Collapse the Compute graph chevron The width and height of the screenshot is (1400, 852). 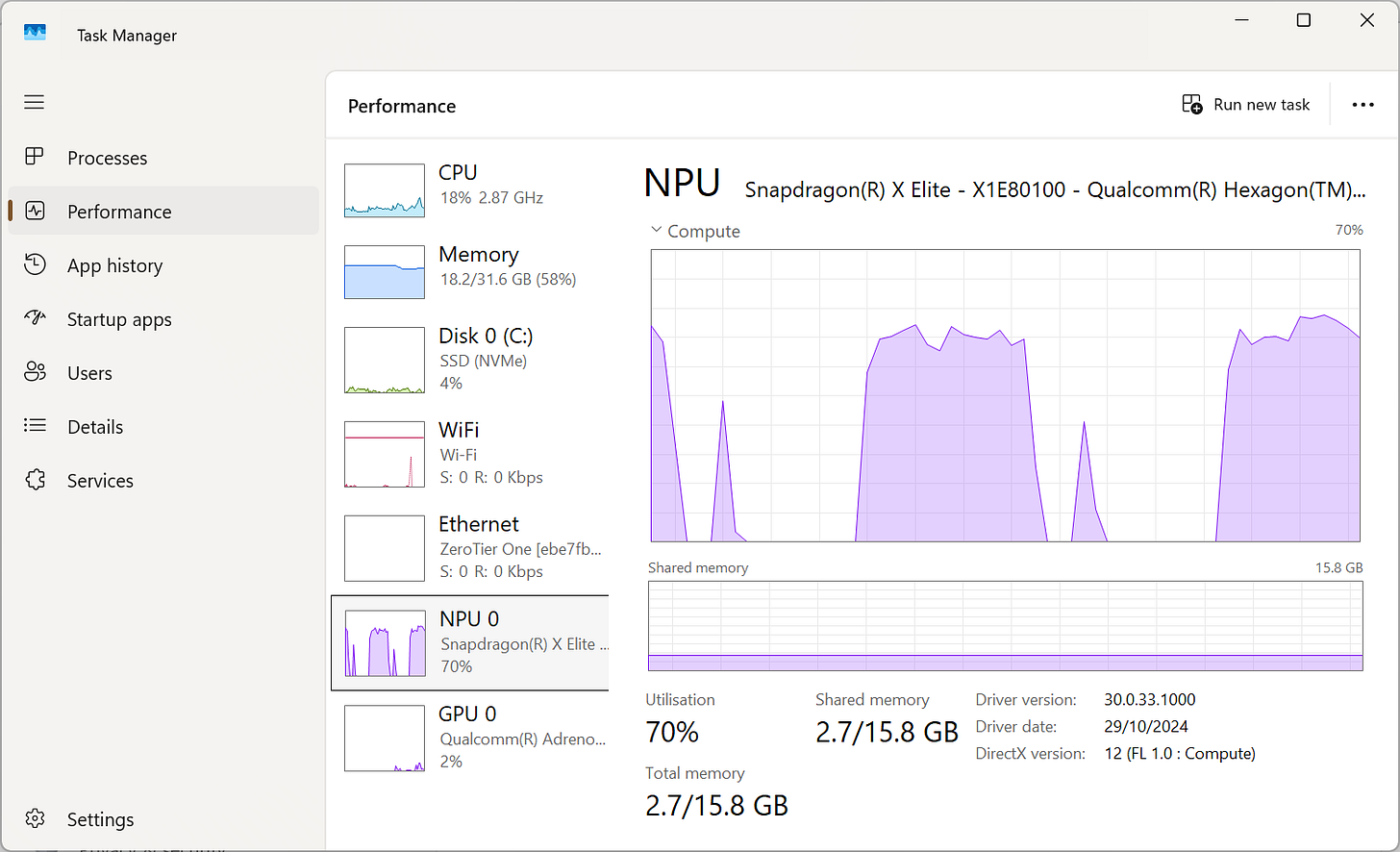[x=656, y=230]
